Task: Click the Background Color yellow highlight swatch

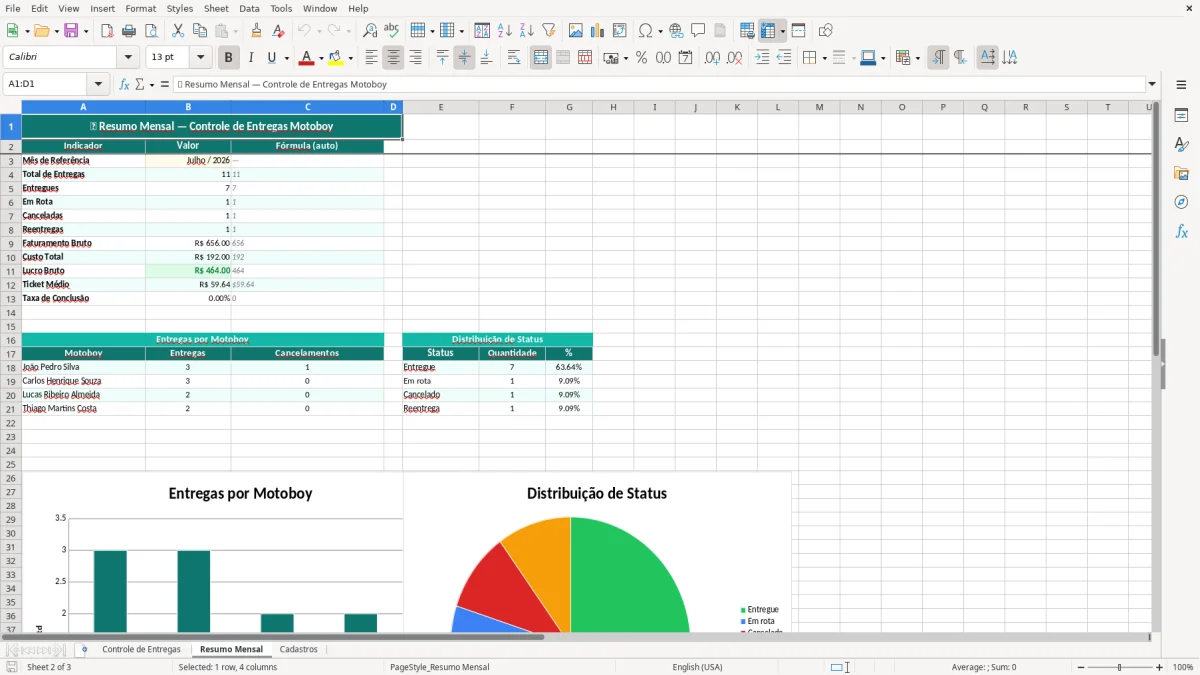Action: pyautogui.click(x=336, y=58)
